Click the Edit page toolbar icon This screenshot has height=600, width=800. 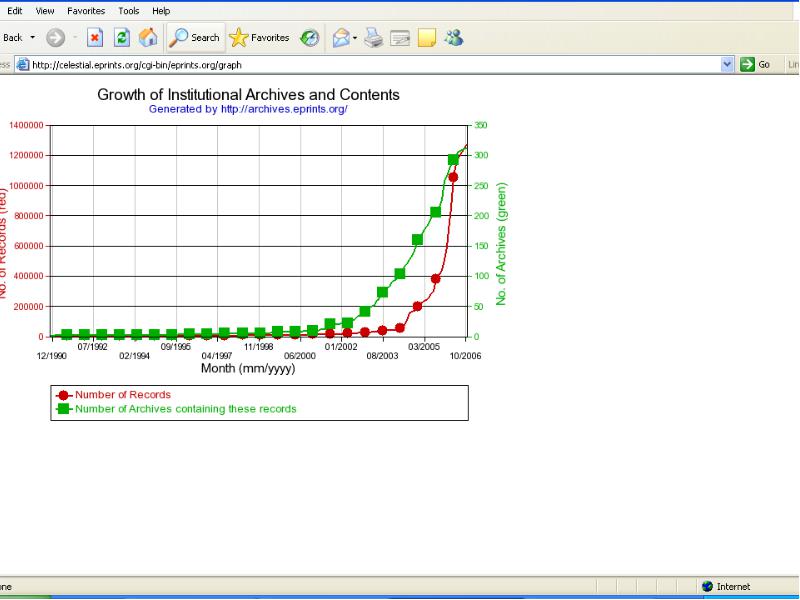point(400,38)
